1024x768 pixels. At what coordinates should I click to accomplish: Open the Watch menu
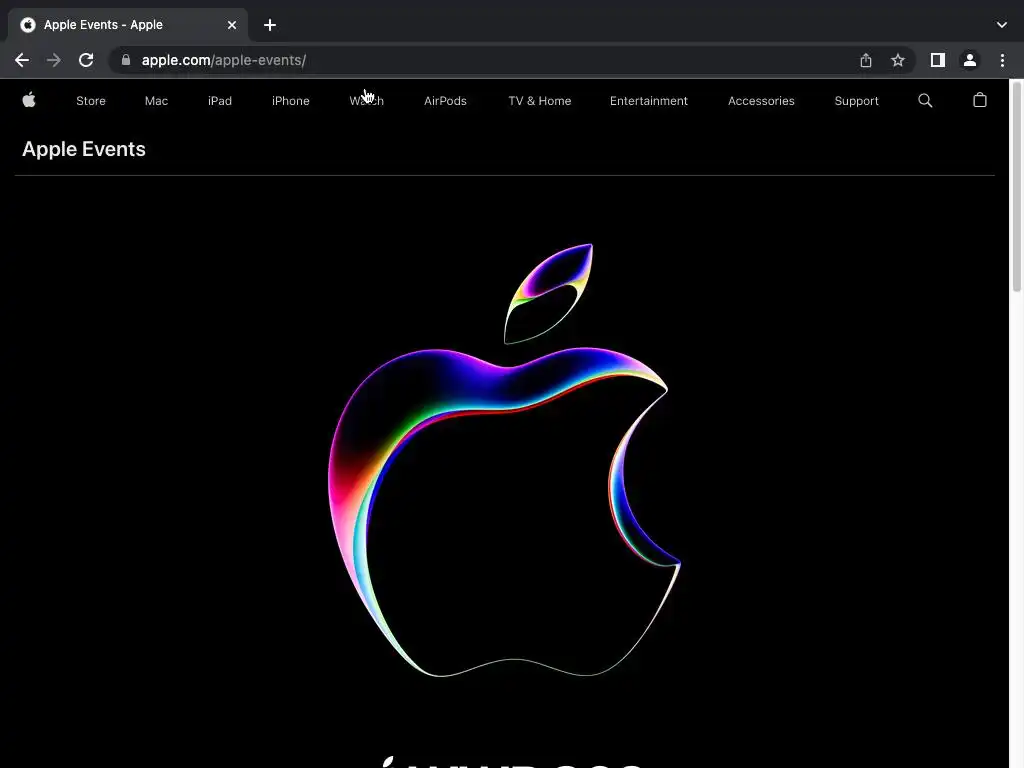click(x=366, y=101)
